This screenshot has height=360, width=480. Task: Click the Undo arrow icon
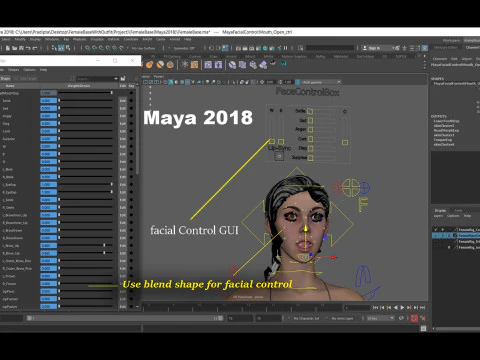tap(28, 48)
